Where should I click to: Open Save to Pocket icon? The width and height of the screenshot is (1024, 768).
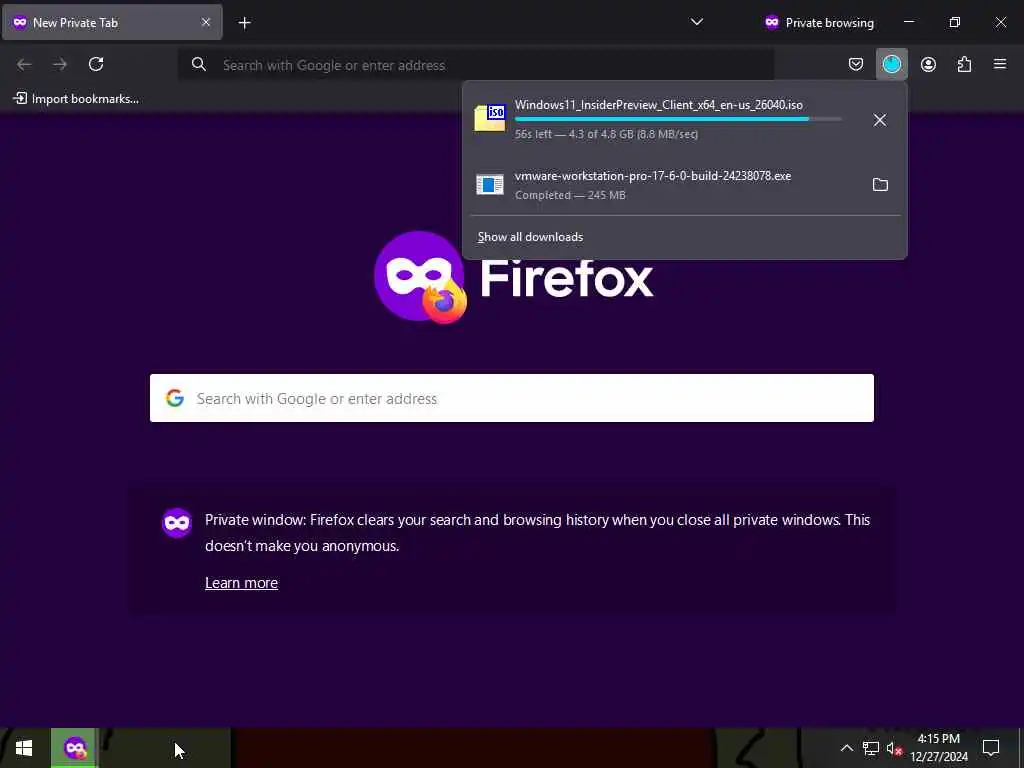point(856,64)
